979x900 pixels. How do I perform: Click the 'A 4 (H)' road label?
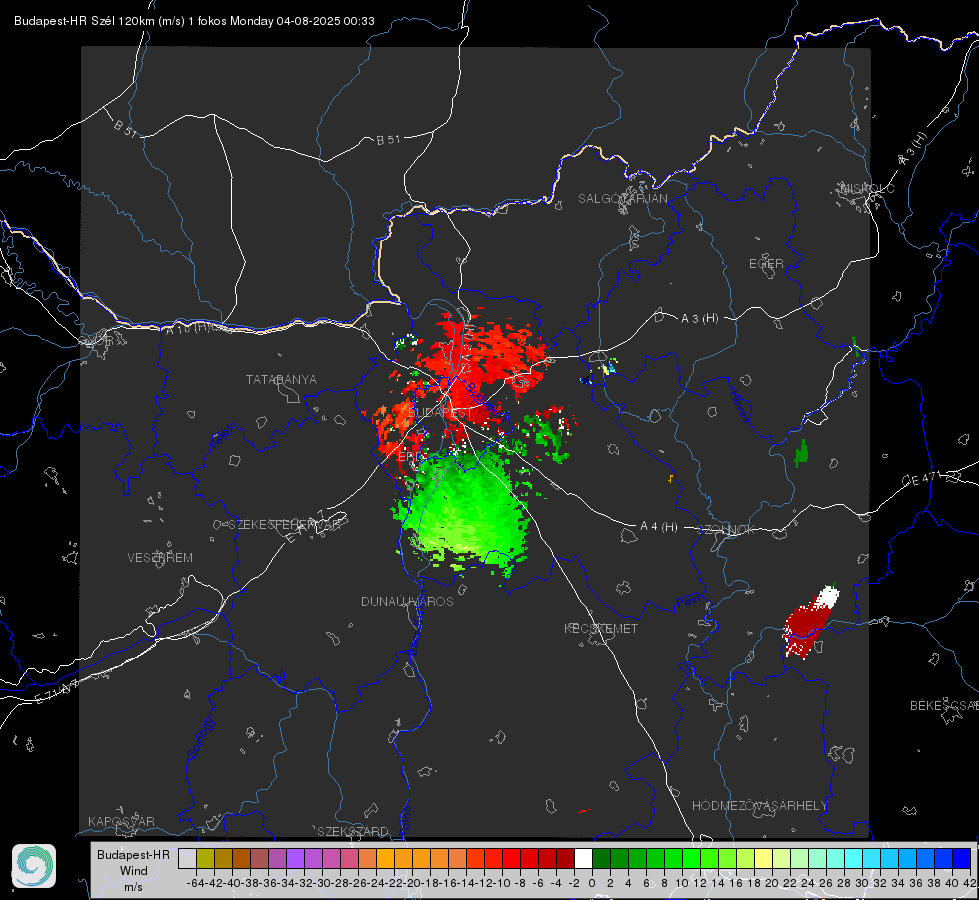click(659, 527)
